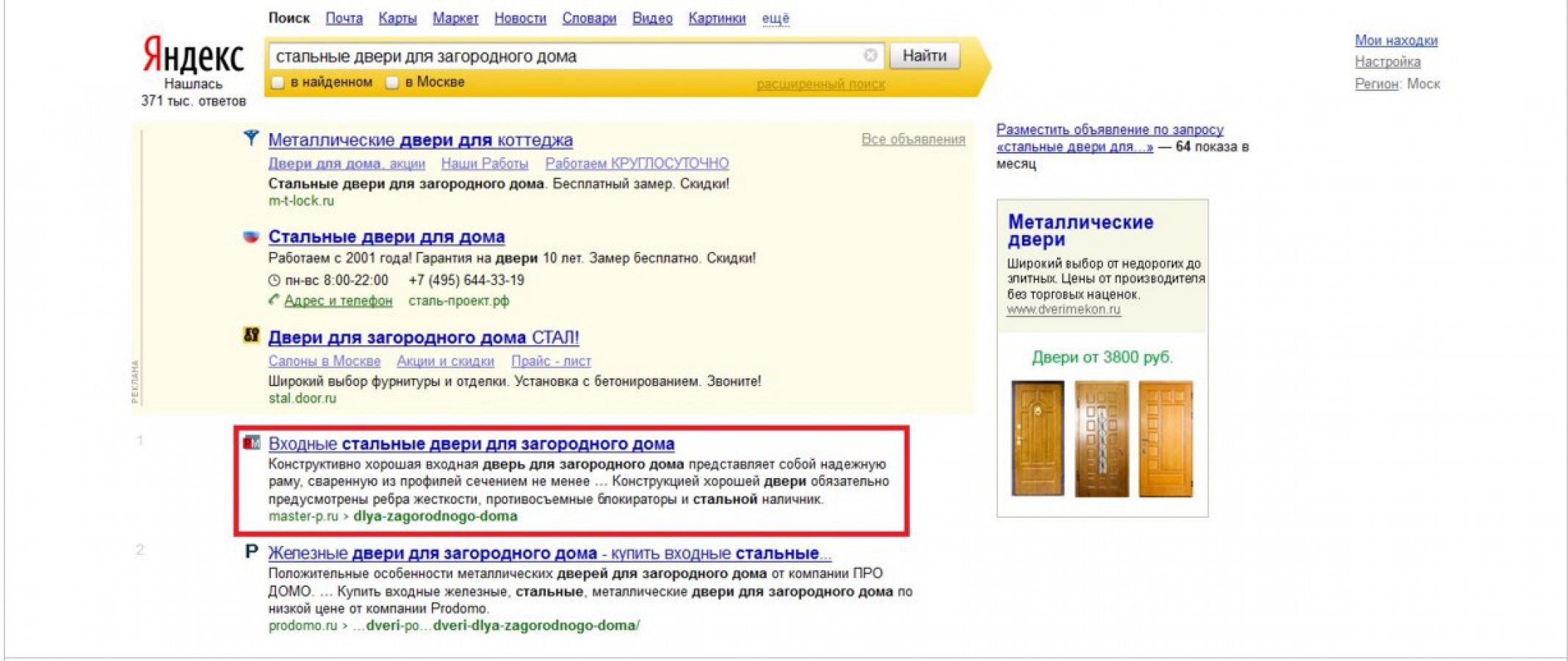Open the 'Двери для дома. акции' sublink
Image resolution: width=1568 pixels, height=661 pixels.
[x=347, y=163]
